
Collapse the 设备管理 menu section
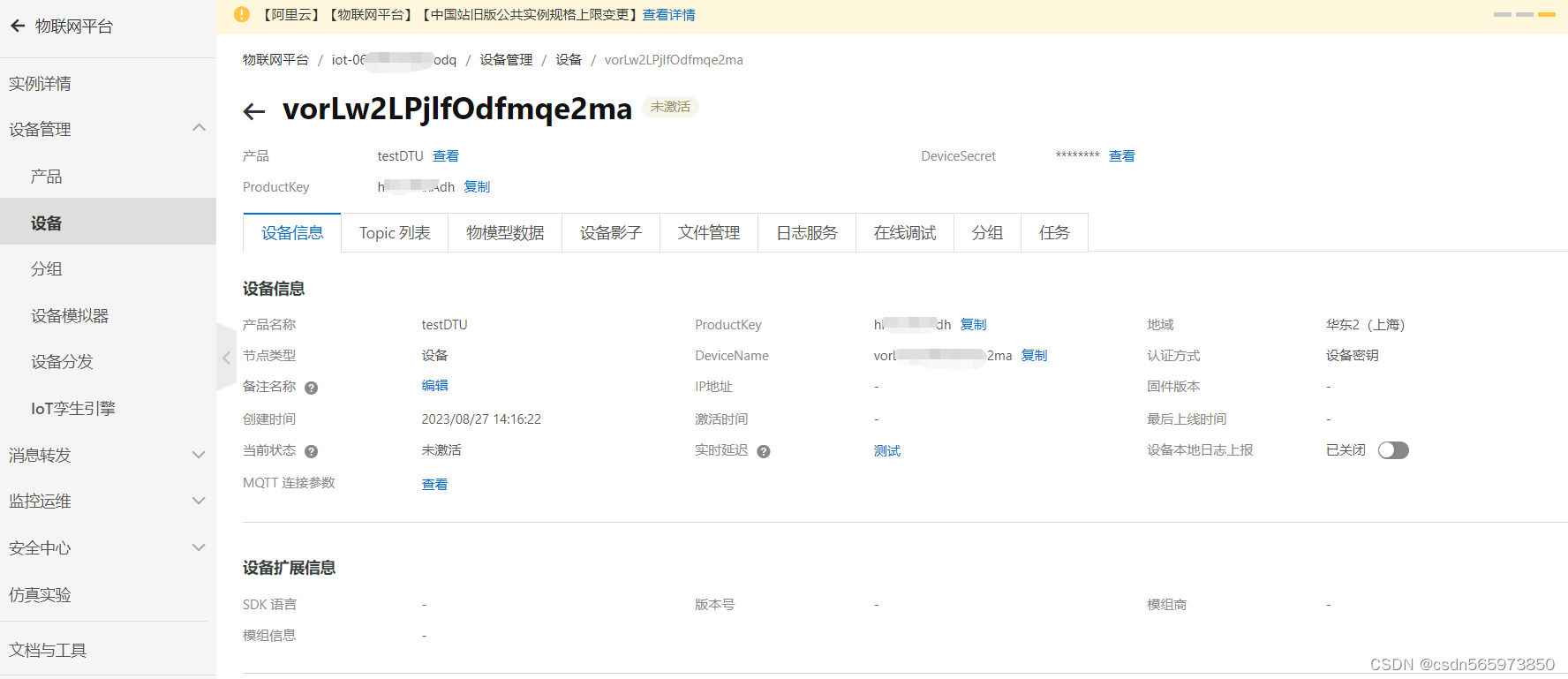[x=199, y=128]
